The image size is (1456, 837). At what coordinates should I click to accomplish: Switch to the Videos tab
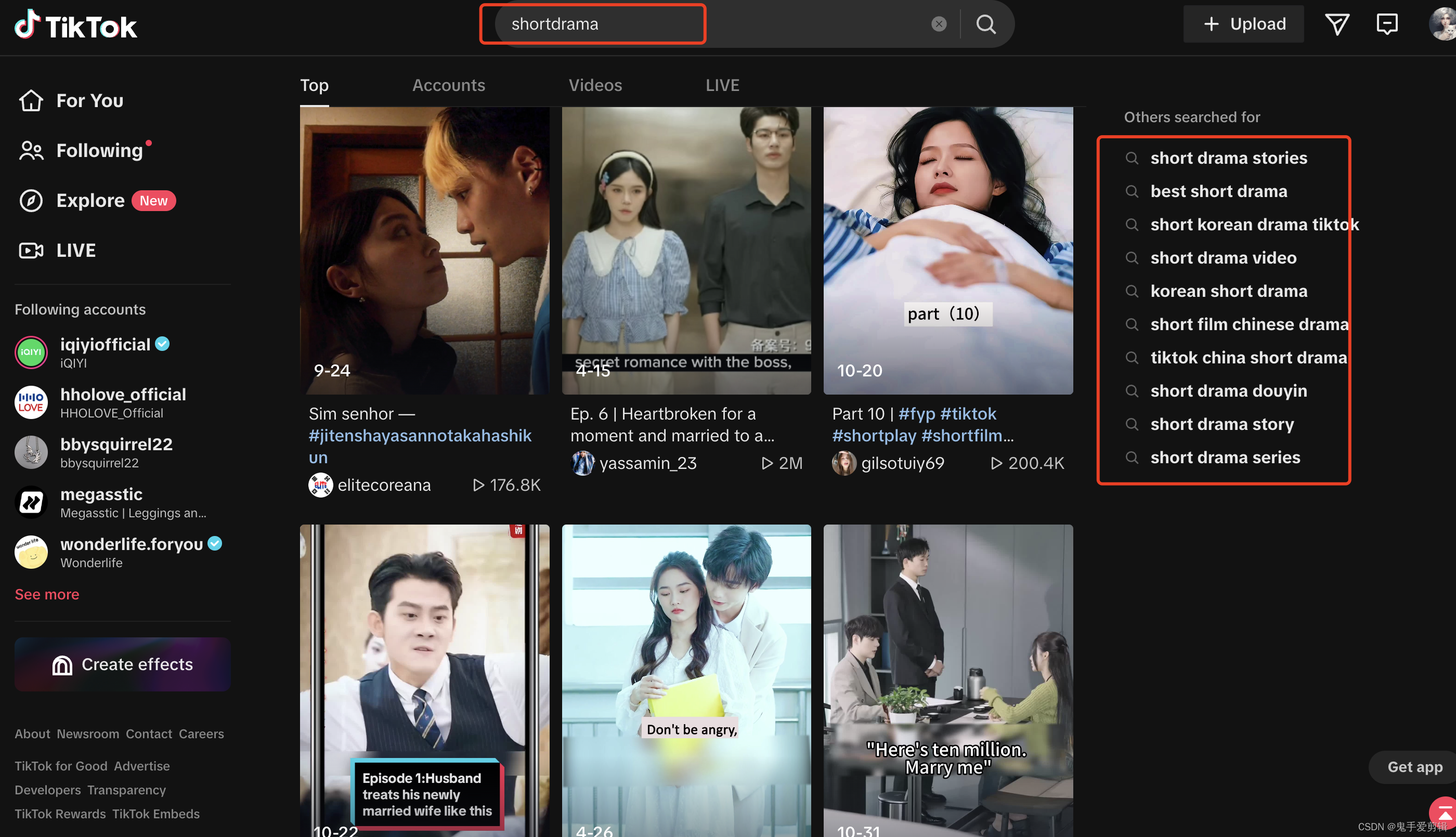[x=595, y=86]
